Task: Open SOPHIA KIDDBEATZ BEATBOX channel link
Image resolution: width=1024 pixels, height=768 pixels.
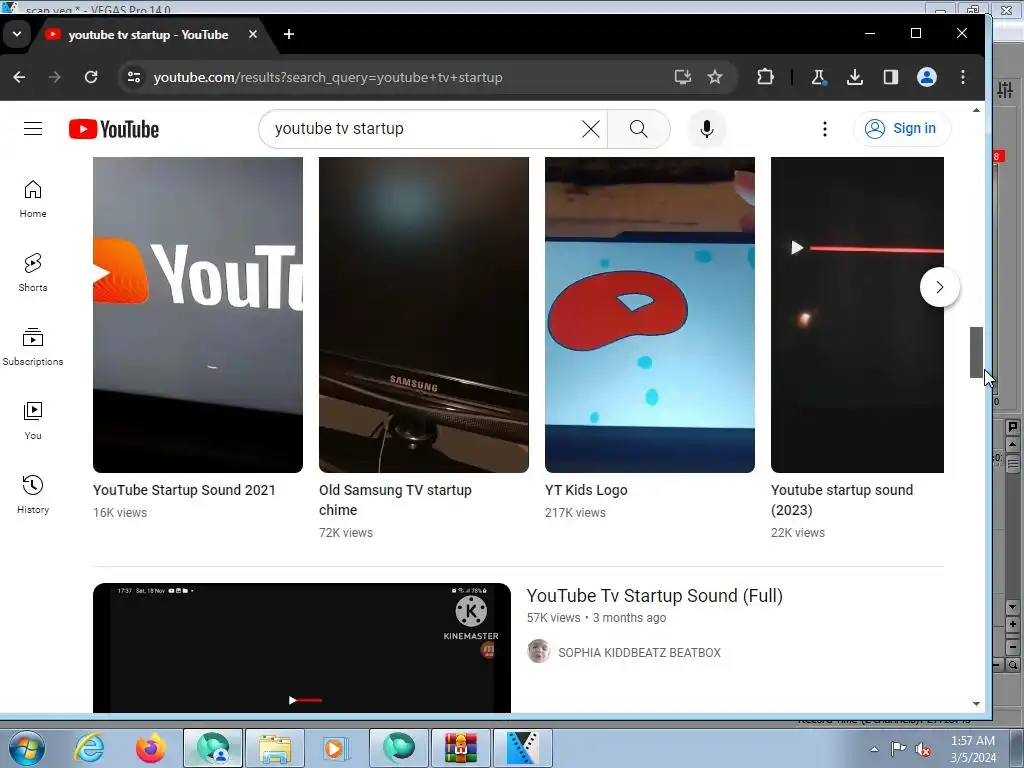Action: (x=639, y=652)
